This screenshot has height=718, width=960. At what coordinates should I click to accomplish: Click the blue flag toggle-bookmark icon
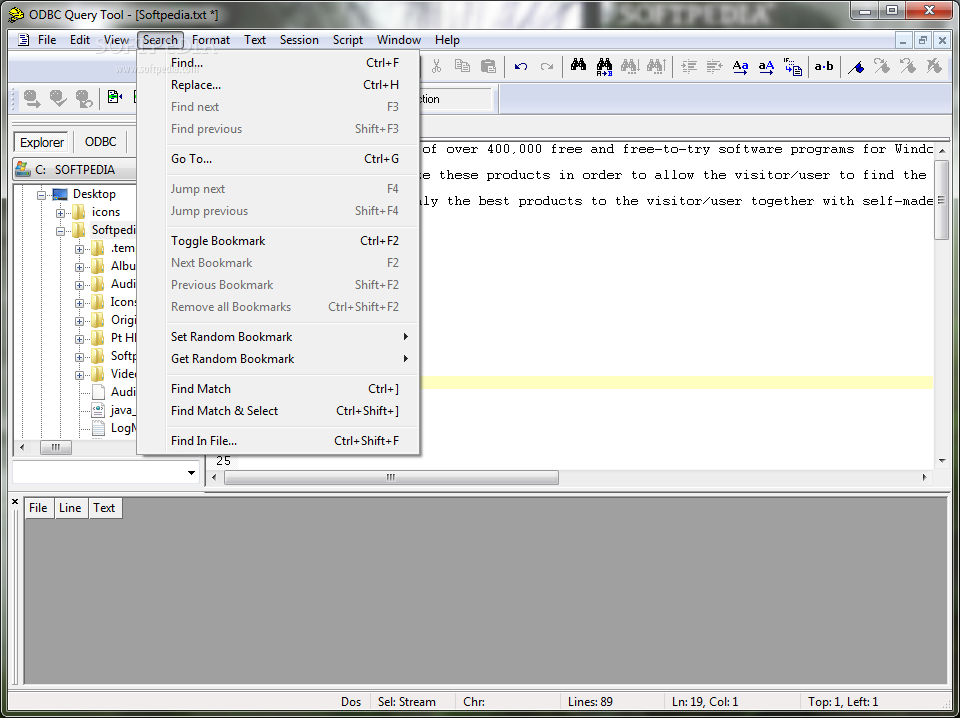(856, 67)
